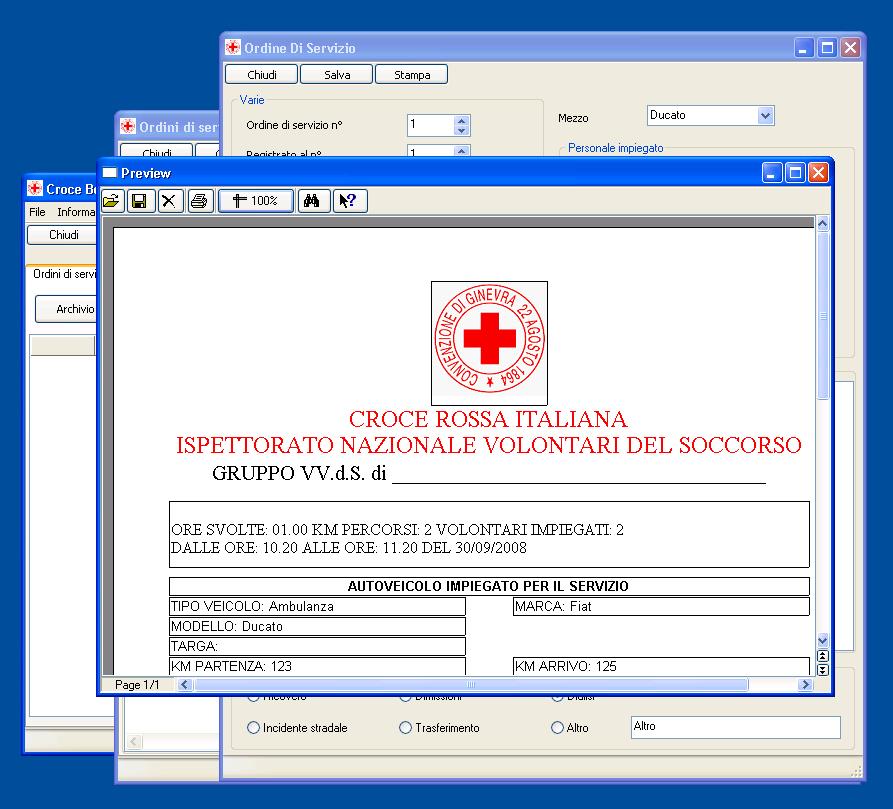This screenshot has height=809, width=893.
Task: Click the right arrow of the preview horizontal scrollbar
Action: [805, 684]
